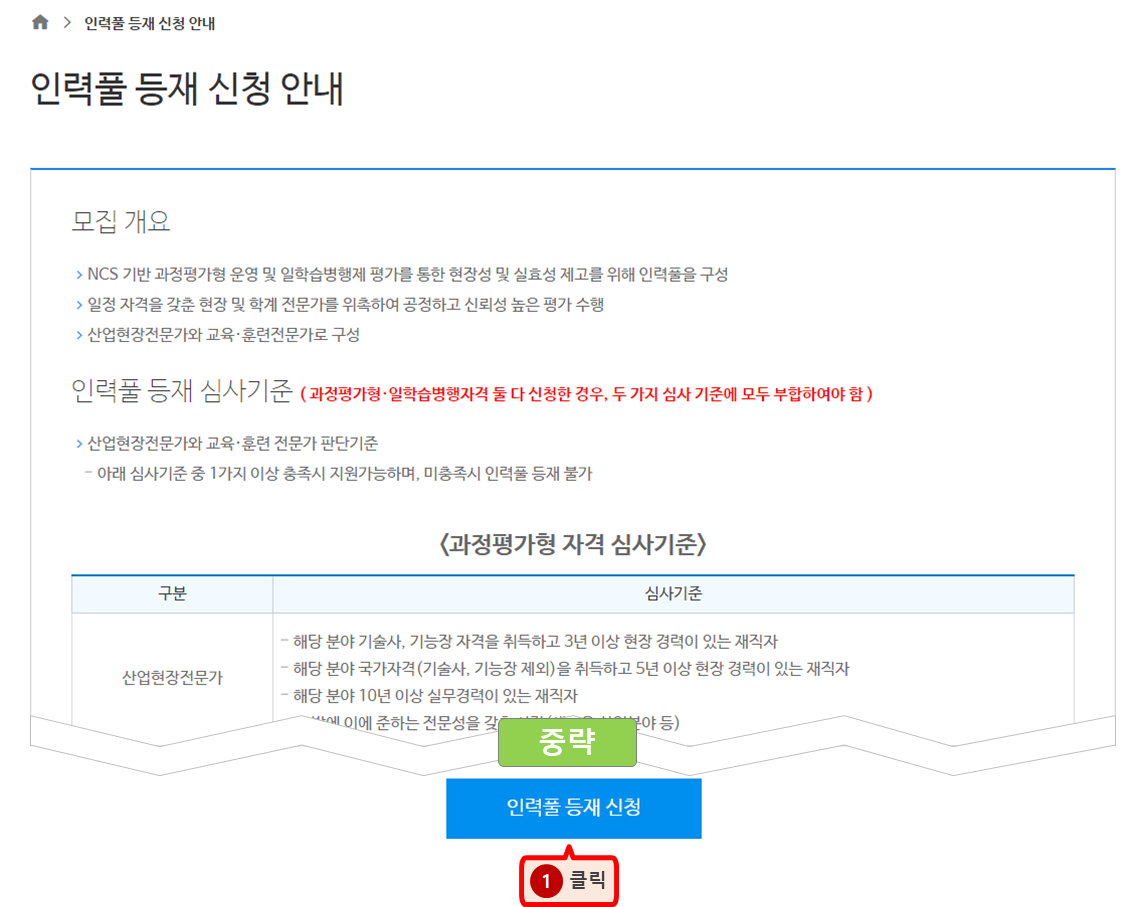
Task: Click the bullet starting NCS 기반 과정평가형
Action: [407, 274]
